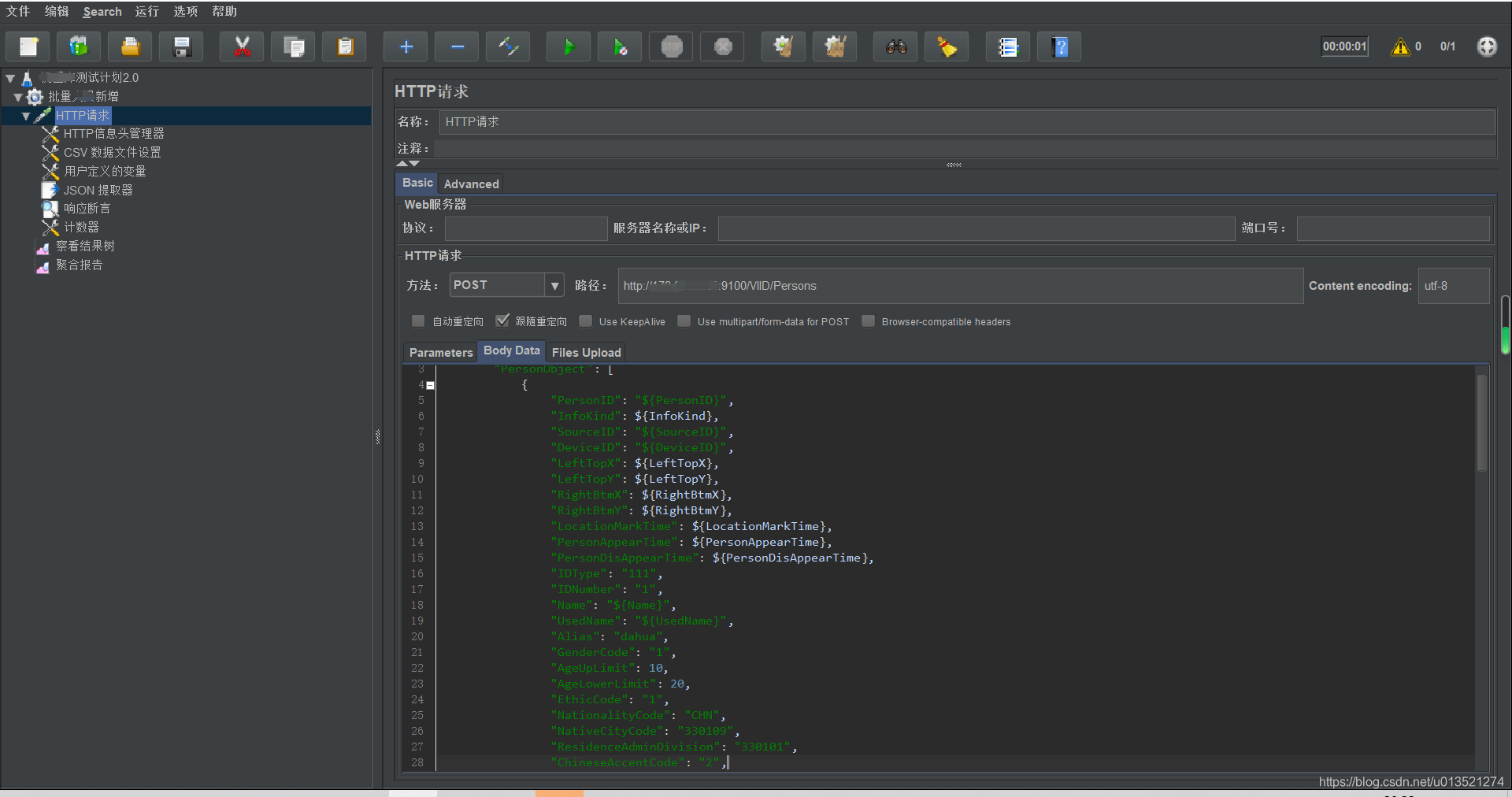Click the green Start run icon

click(x=569, y=47)
